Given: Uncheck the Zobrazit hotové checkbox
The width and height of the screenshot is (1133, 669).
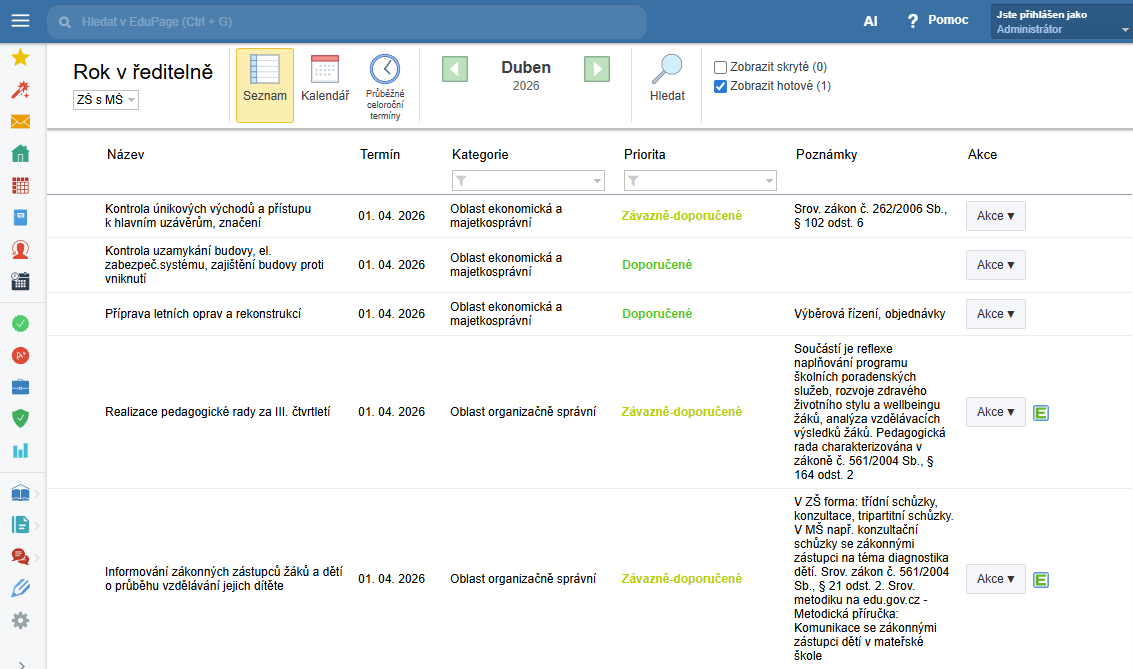Looking at the screenshot, I should pos(720,86).
